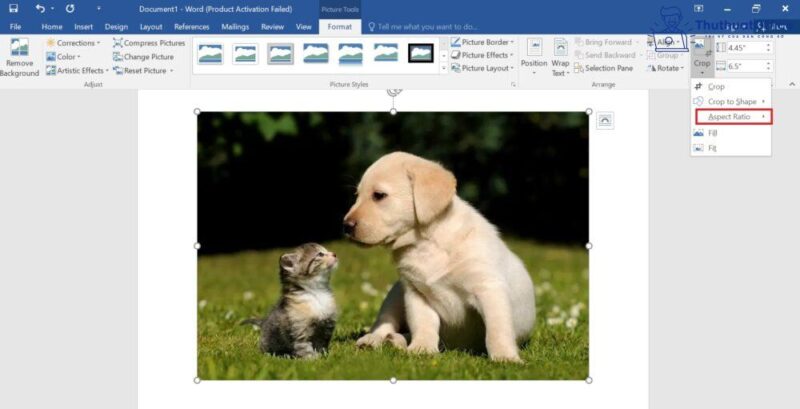Open Picture Border dropdown
Viewport: 800px width, 409px height.
pos(482,42)
